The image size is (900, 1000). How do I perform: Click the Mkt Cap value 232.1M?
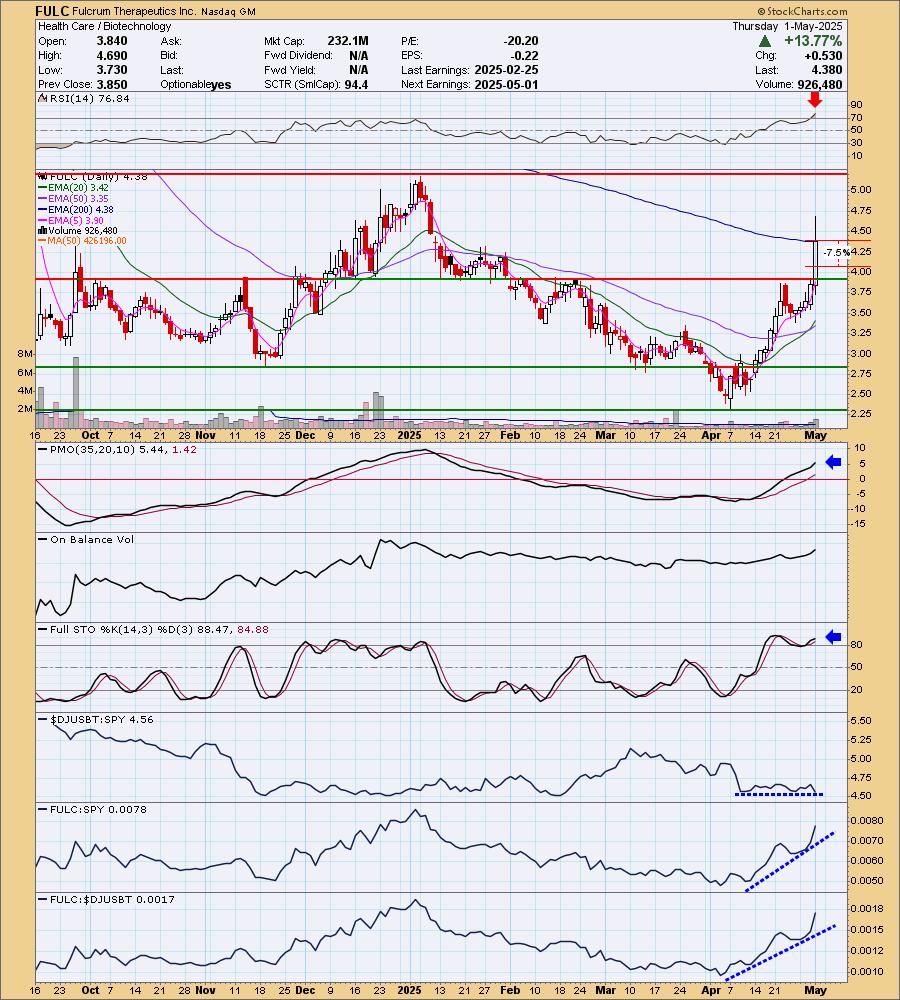point(348,41)
